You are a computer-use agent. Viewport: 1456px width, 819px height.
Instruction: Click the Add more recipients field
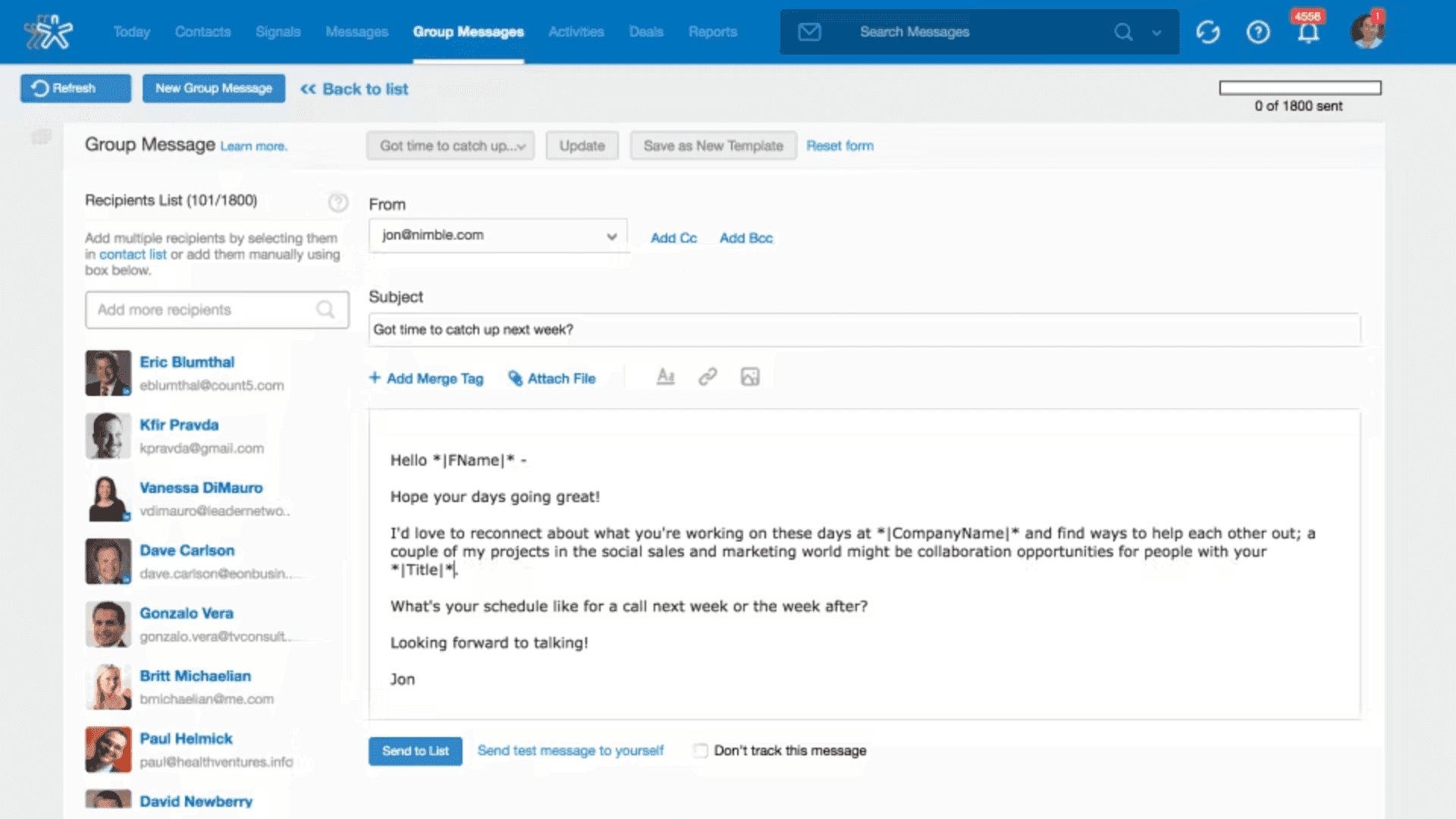(x=217, y=310)
